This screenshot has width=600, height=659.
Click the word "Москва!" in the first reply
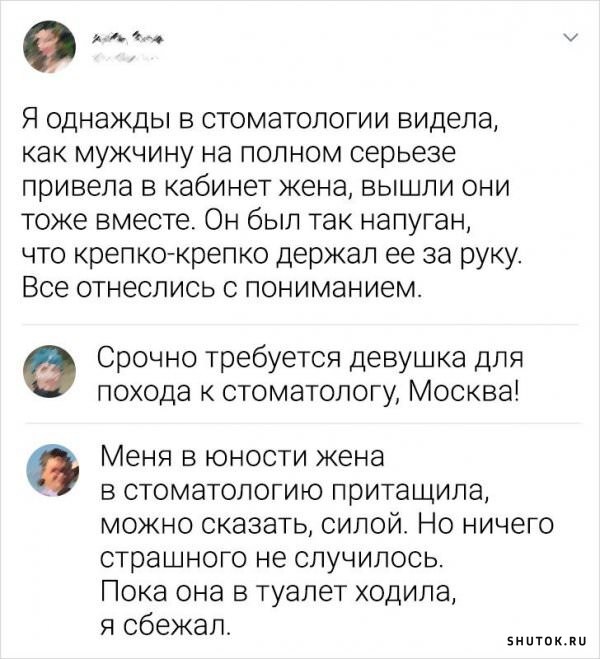[464, 392]
